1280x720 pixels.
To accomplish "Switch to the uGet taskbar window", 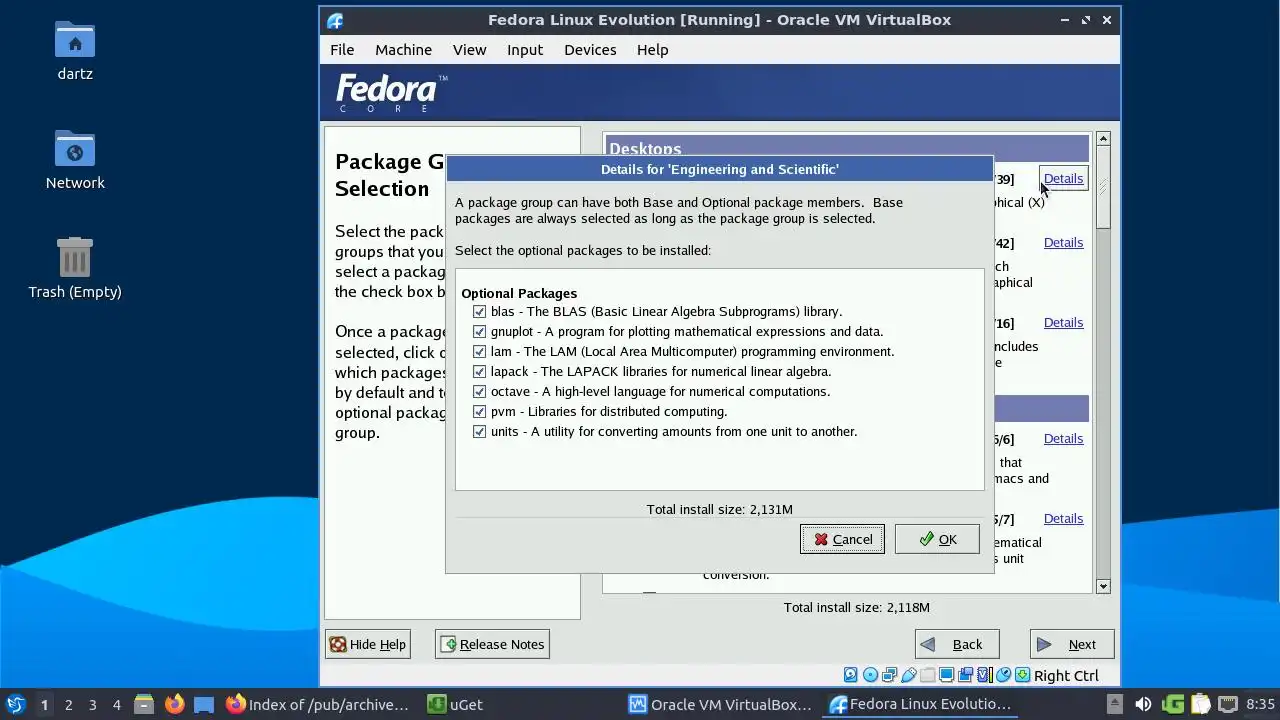I will (456, 704).
